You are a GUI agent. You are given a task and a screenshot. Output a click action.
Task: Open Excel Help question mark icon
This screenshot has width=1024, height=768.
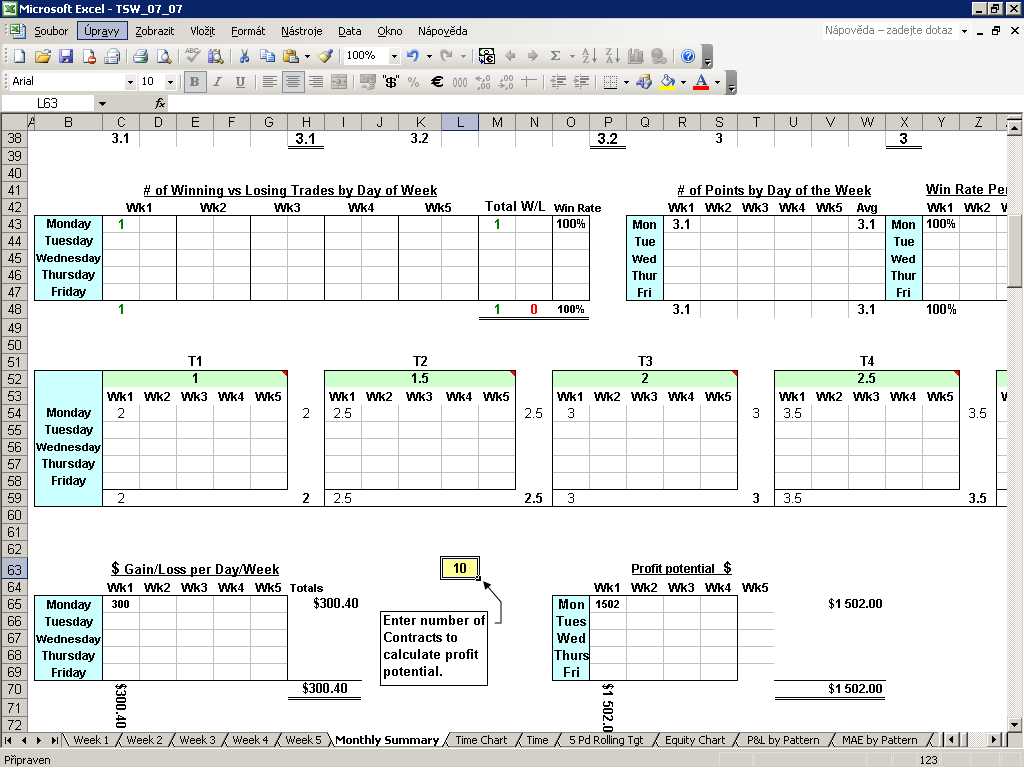tap(688, 56)
